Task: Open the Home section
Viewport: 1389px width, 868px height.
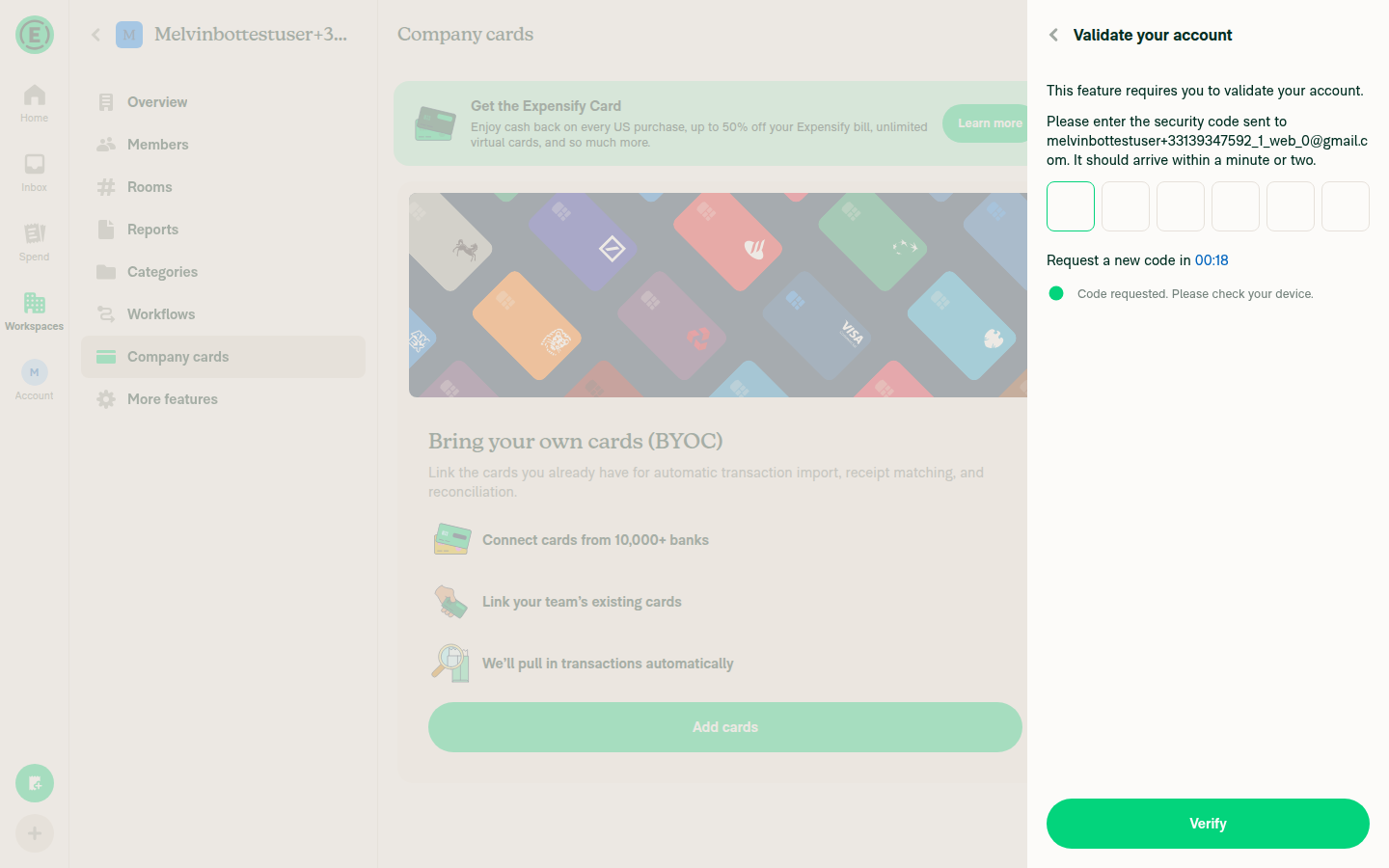Action: [x=35, y=103]
